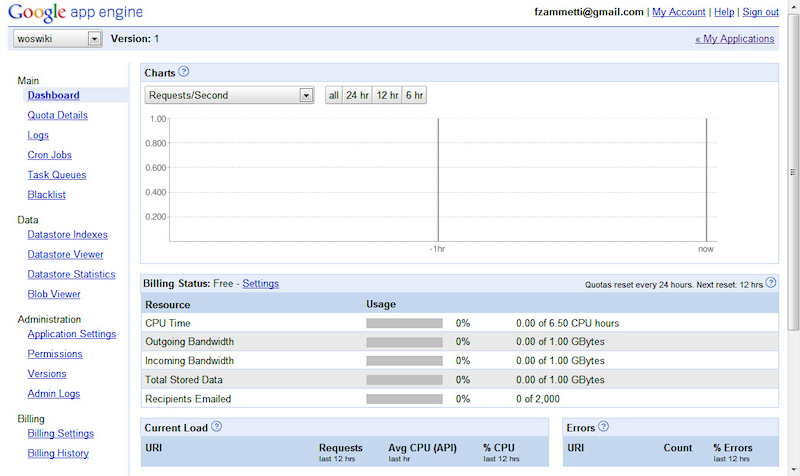Click the Google App Engine logo

pos(76,12)
